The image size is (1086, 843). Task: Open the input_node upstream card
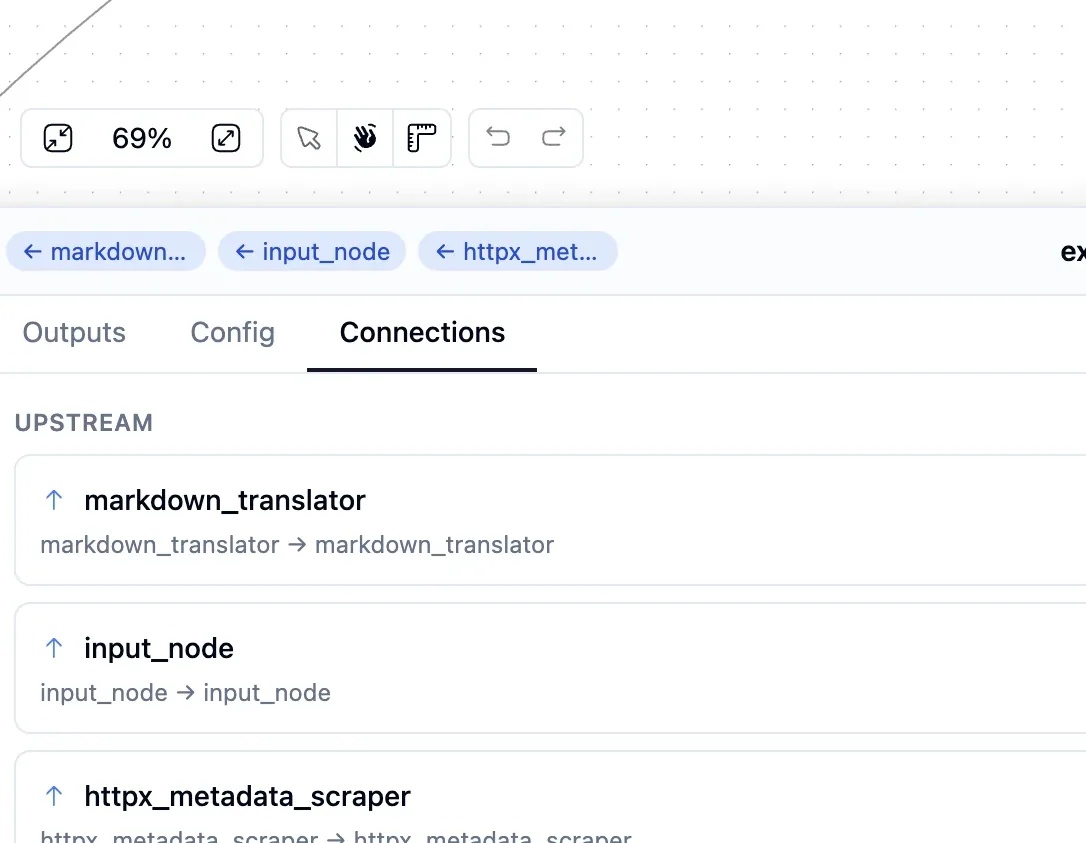pos(551,668)
